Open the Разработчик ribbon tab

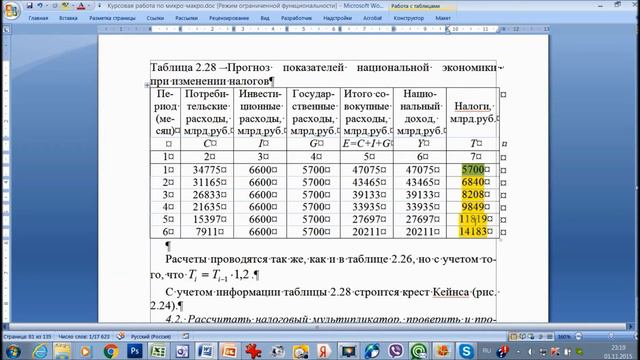pyautogui.click(x=296, y=18)
